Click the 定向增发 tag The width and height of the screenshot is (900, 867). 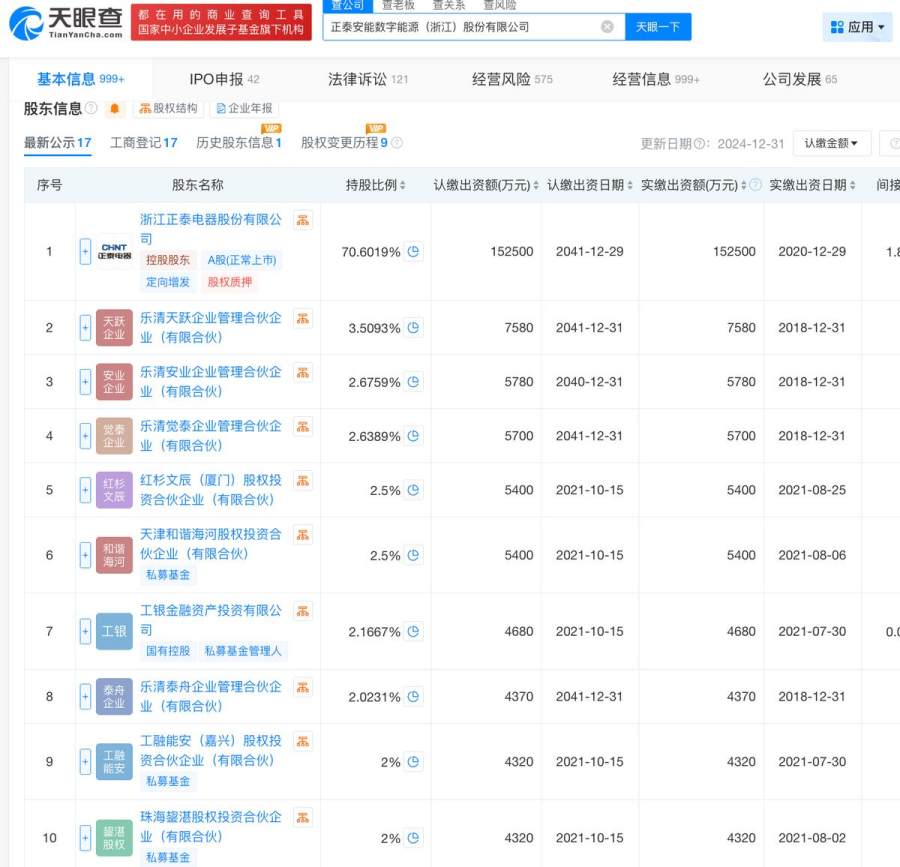(x=168, y=282)
